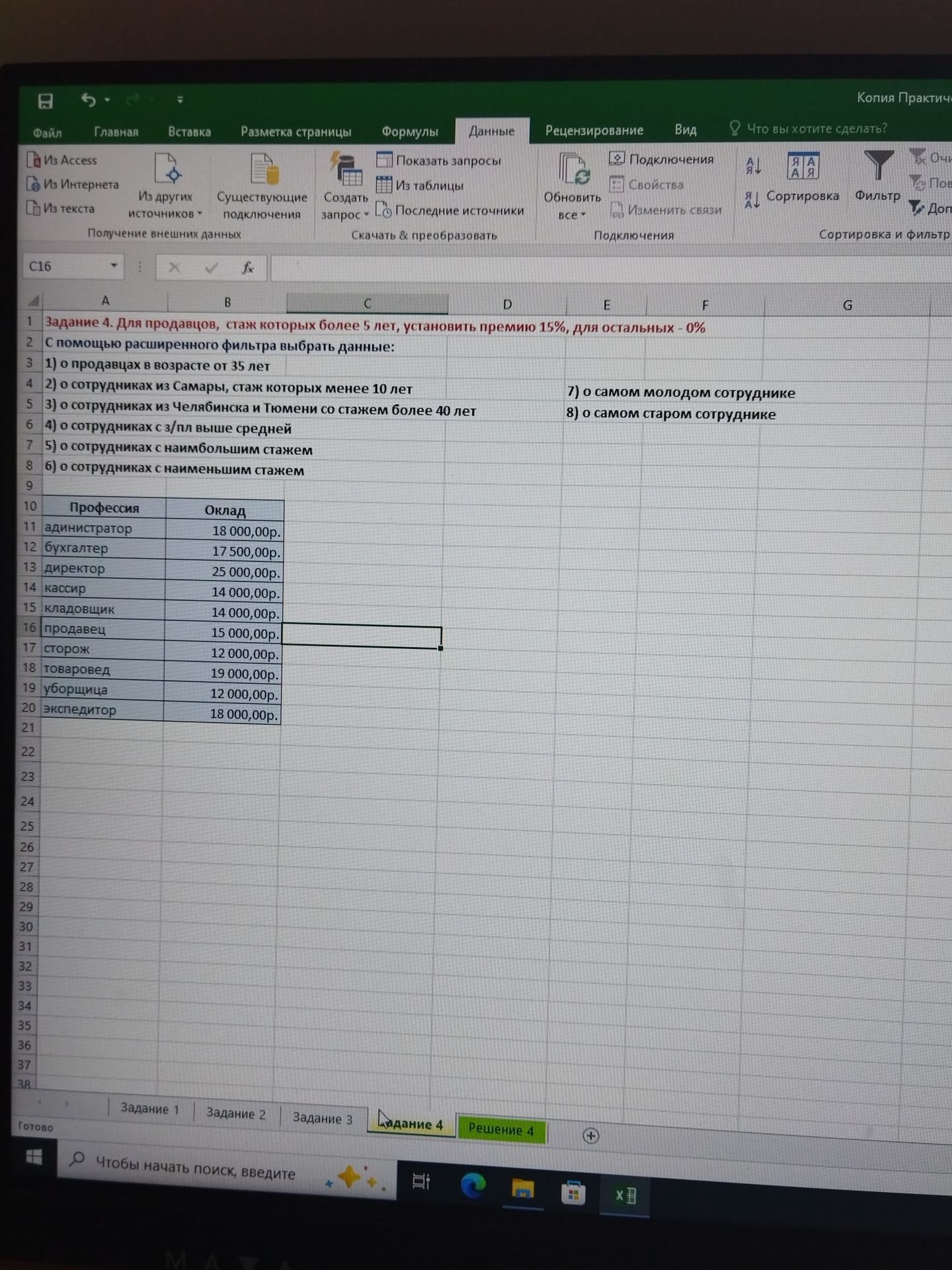Click From Table (Из таблицы)
This screenshot has height=1270, width=952.
point(420,185)
